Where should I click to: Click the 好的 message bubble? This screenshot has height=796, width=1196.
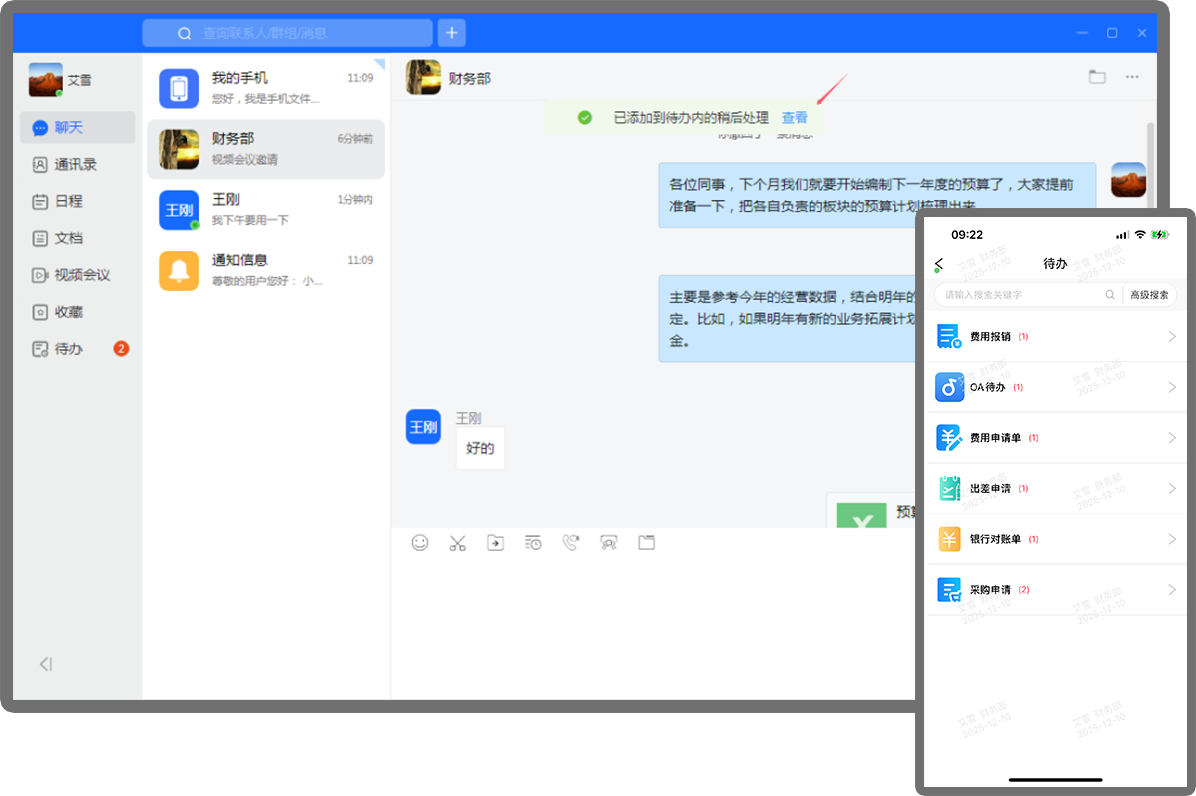point(480,448)
